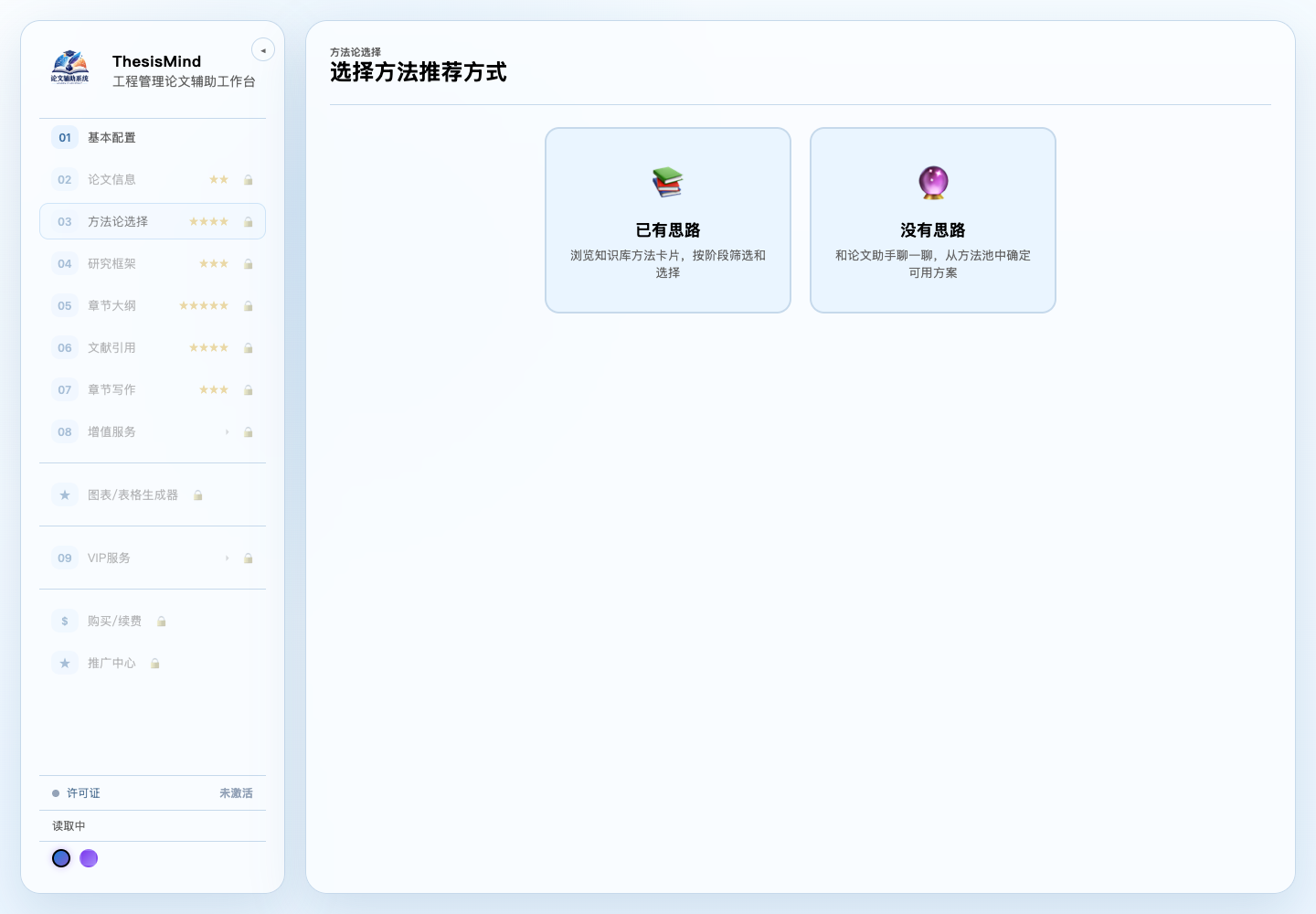Expand 09 VIP服务 chevron

point(227,558)
